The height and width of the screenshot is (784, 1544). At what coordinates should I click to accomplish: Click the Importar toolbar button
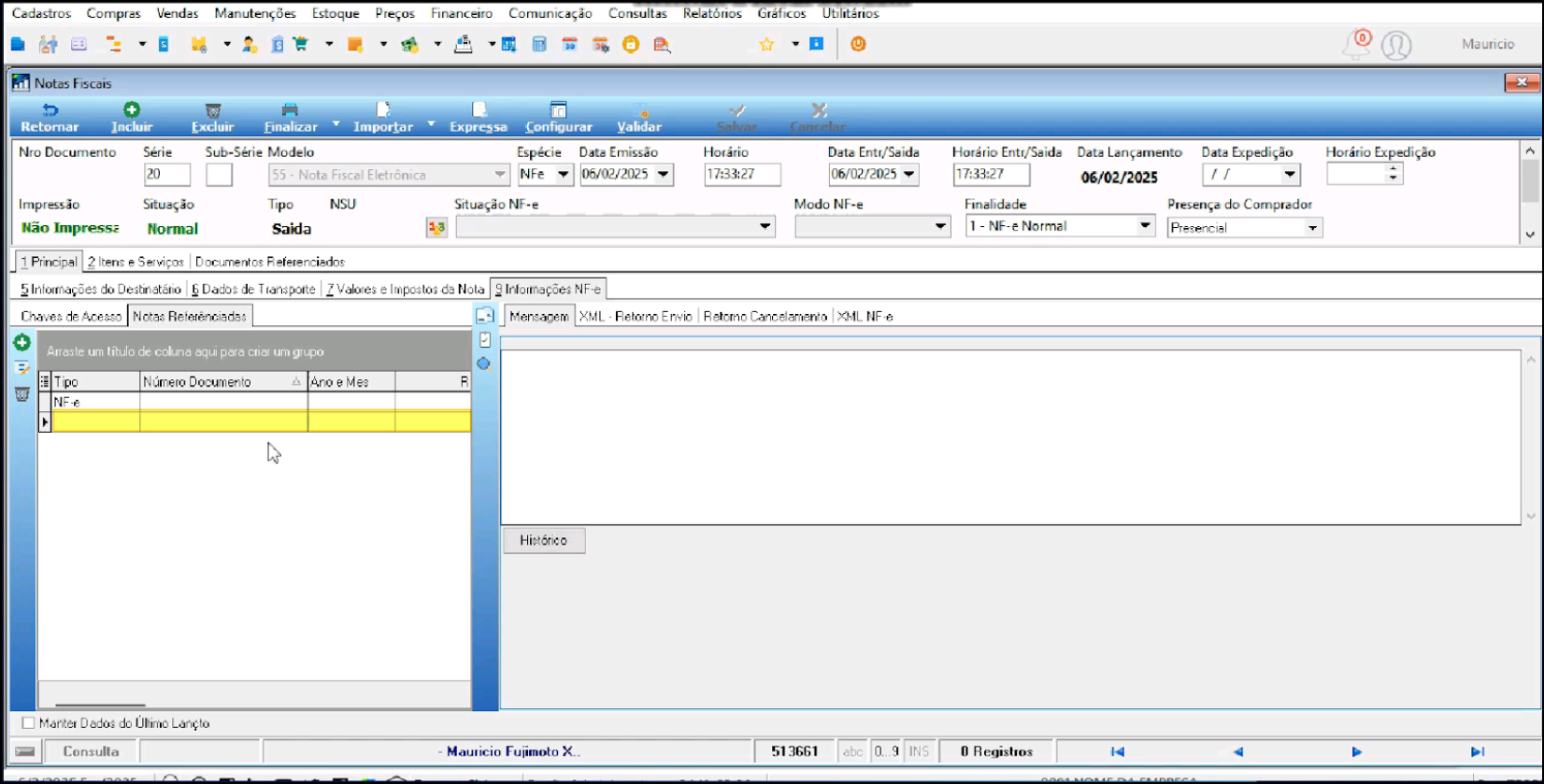tap(383, 118)
